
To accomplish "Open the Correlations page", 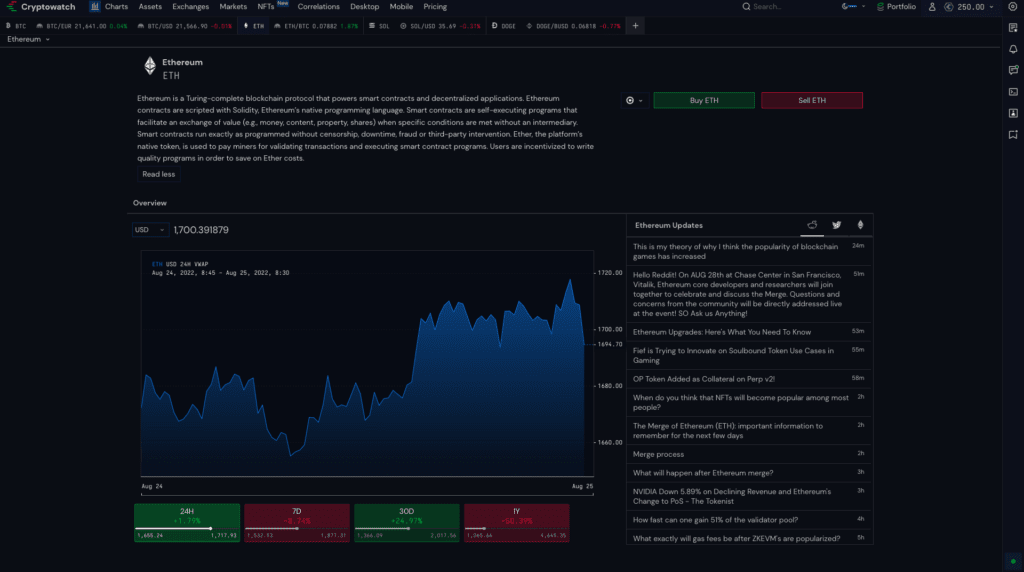I will click(x=319, y=7).
